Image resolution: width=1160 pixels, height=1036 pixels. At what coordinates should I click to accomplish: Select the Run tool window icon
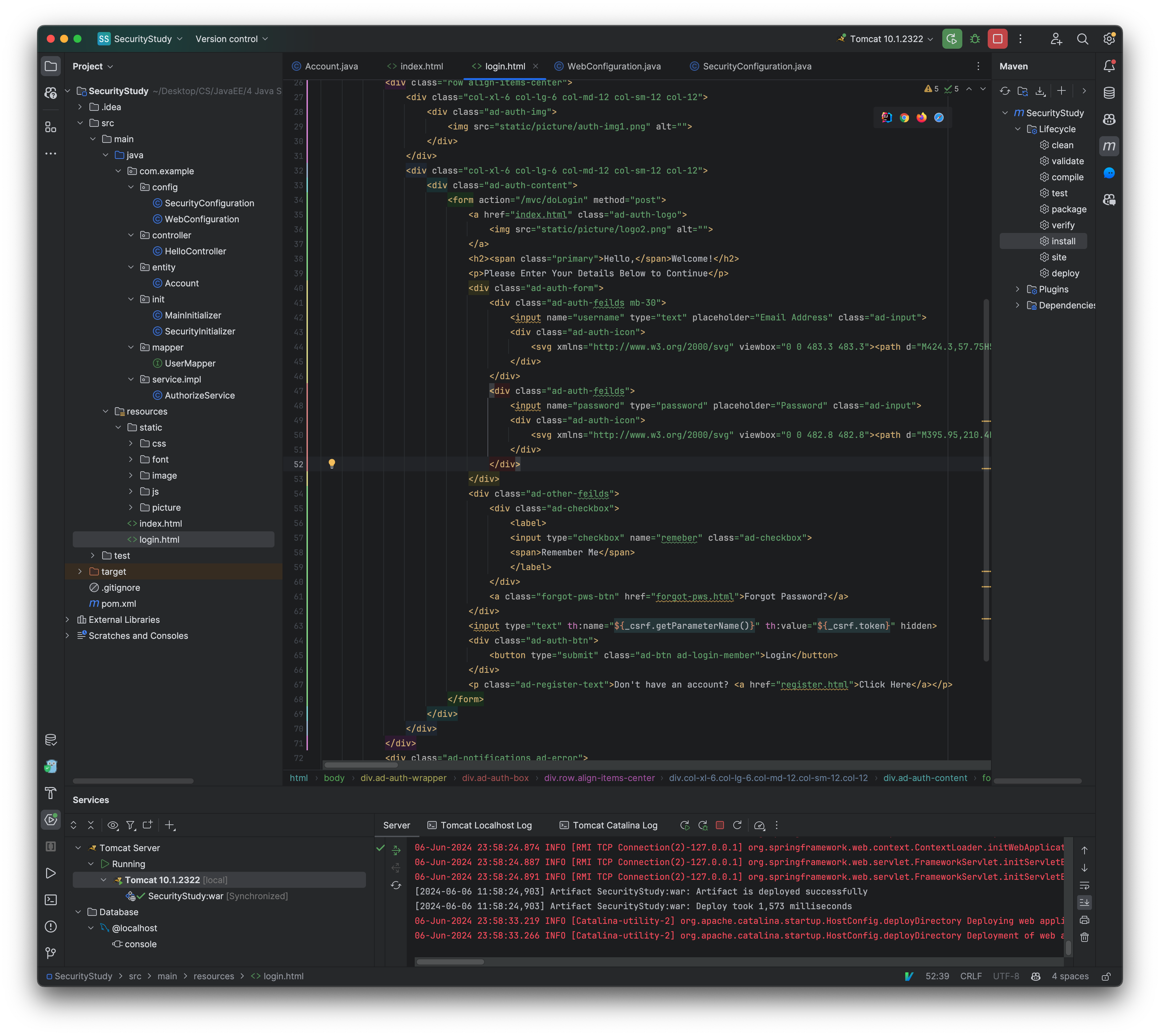click(x=51, y=873)
